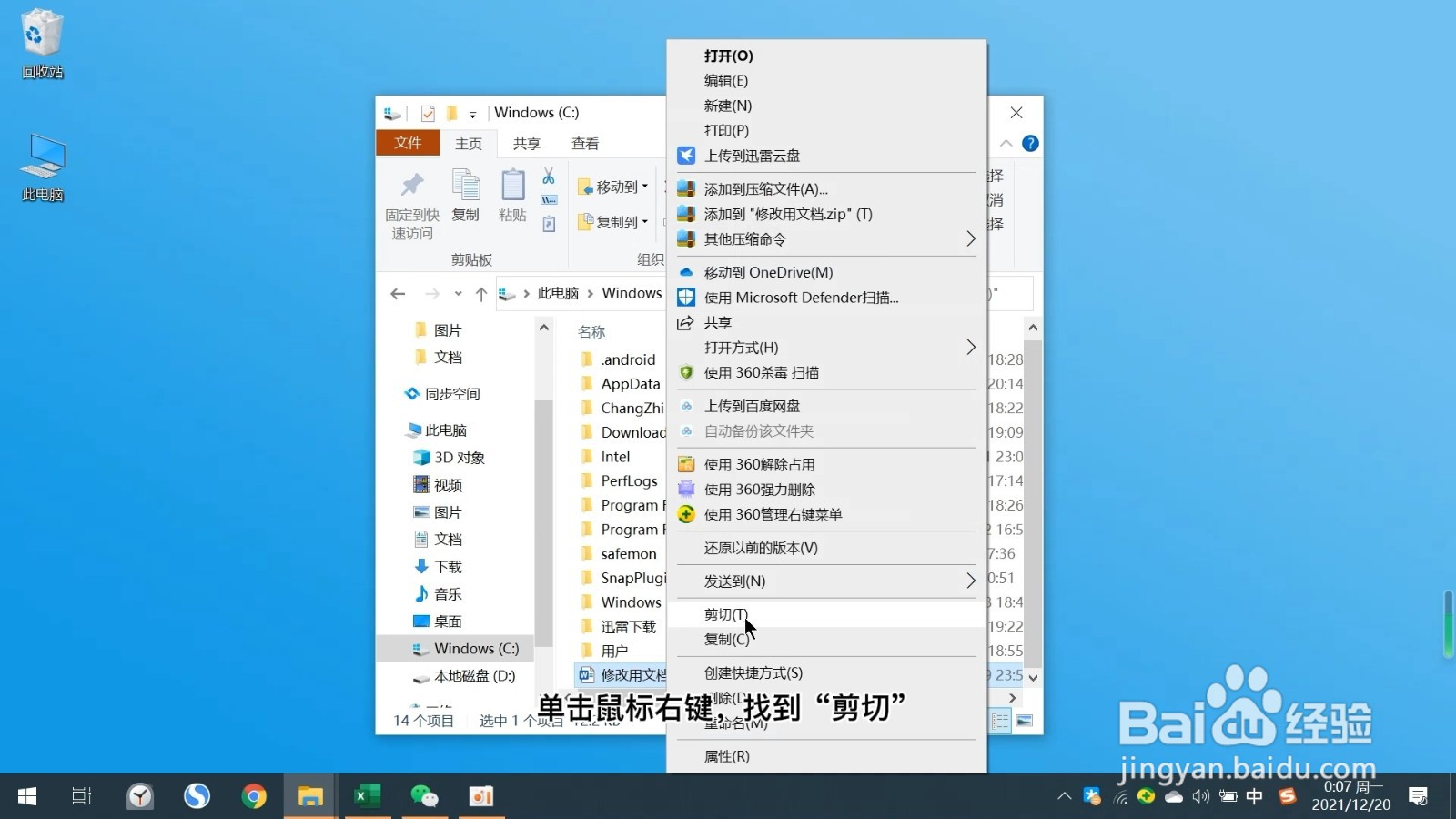Open the recent locations dropdown arrow

pos(458,293)
